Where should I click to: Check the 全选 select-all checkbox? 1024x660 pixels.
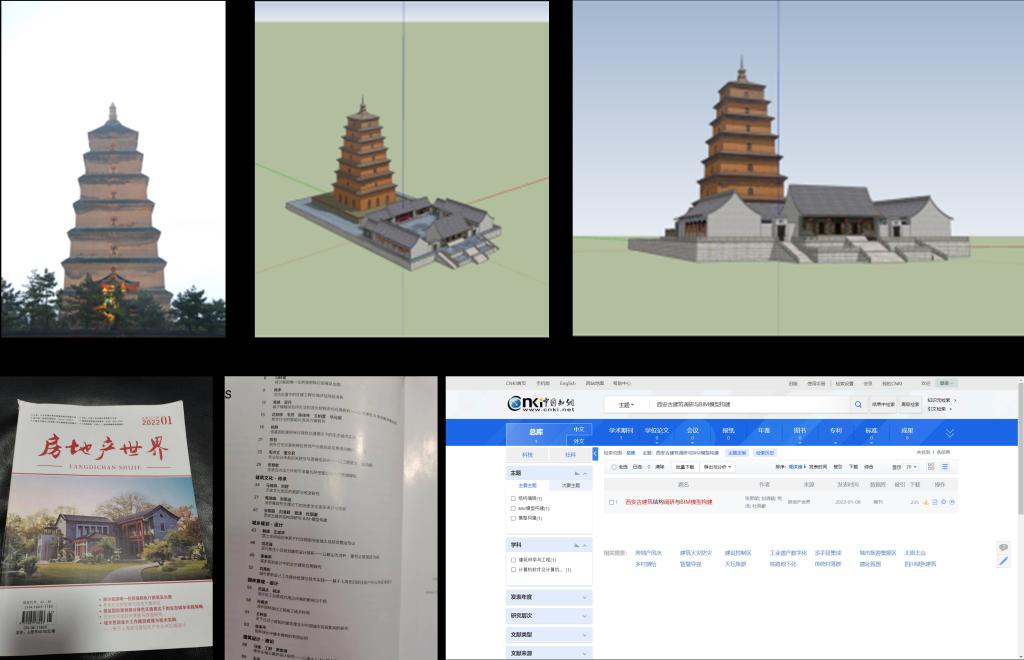point(614,467)
